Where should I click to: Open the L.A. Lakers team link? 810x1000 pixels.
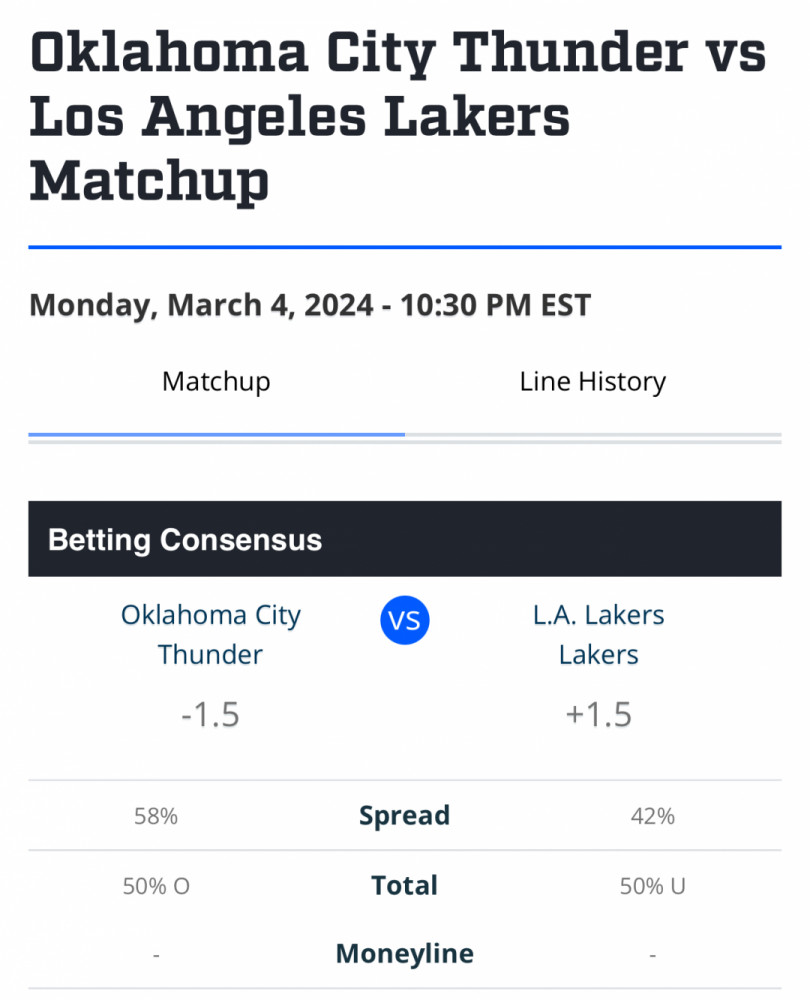598,634
